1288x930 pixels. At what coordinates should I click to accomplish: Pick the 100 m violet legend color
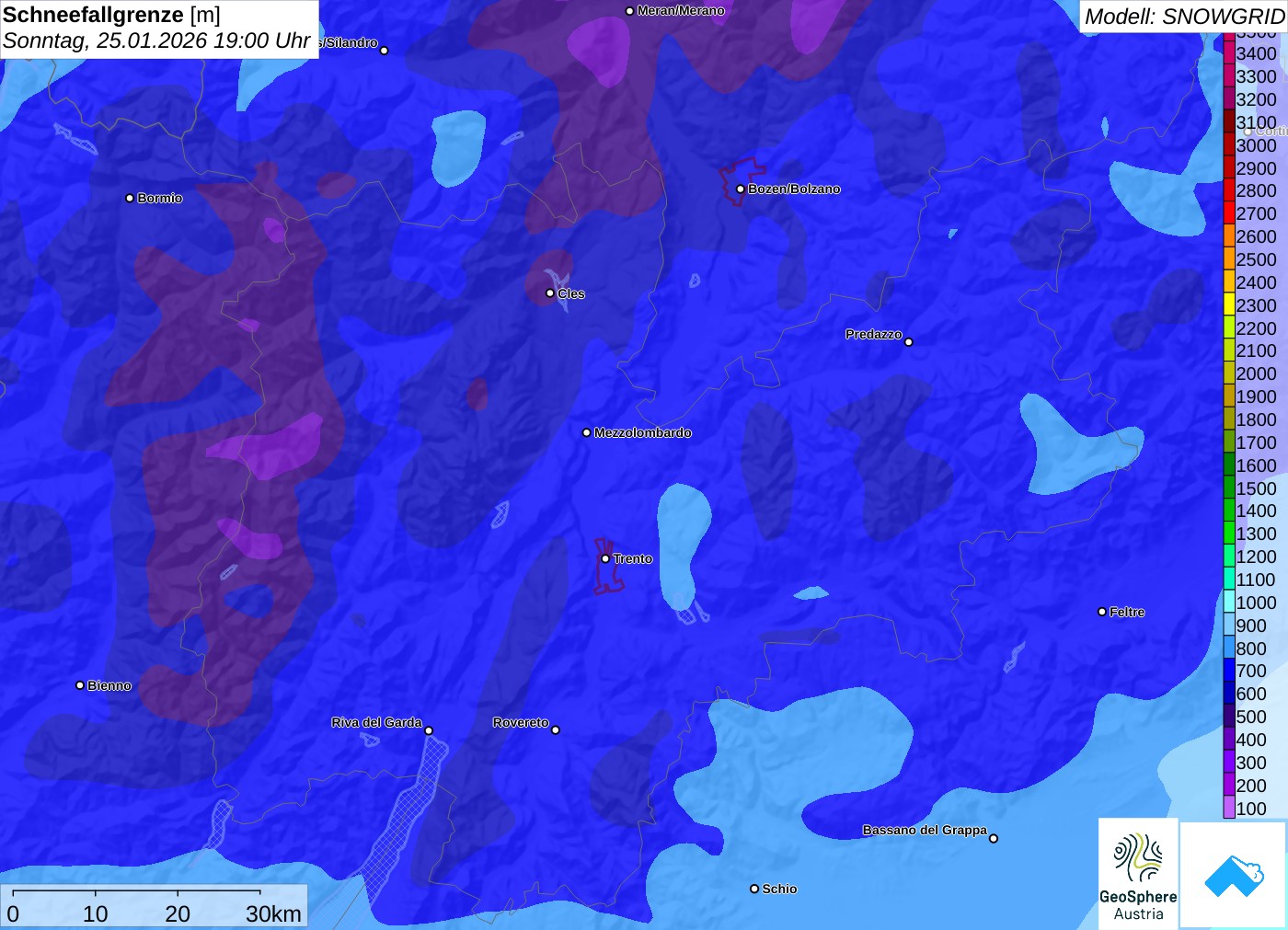click(1229, 808)
